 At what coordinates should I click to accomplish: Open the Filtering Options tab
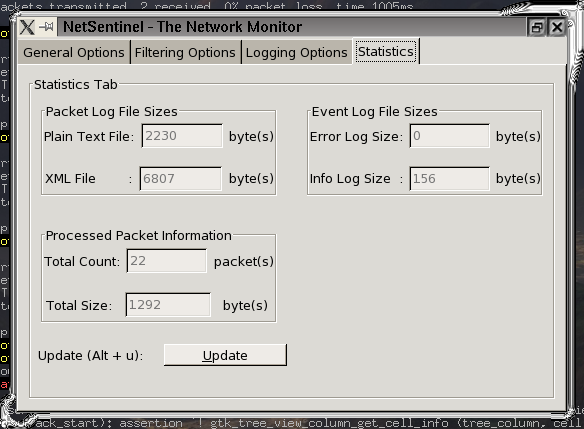[x=185, y=53]
